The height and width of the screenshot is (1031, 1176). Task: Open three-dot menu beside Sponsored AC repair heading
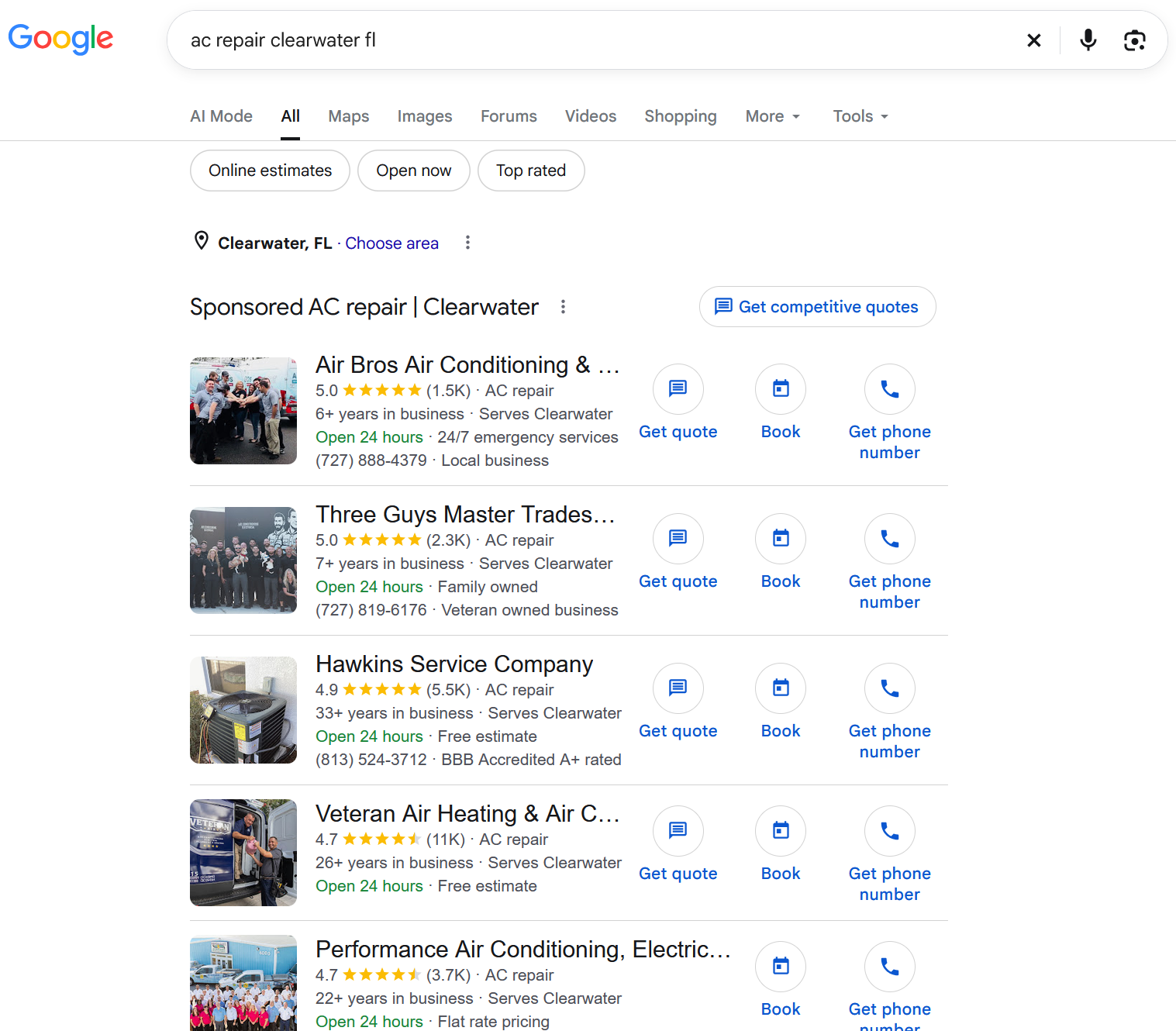(x=563, y=307)
